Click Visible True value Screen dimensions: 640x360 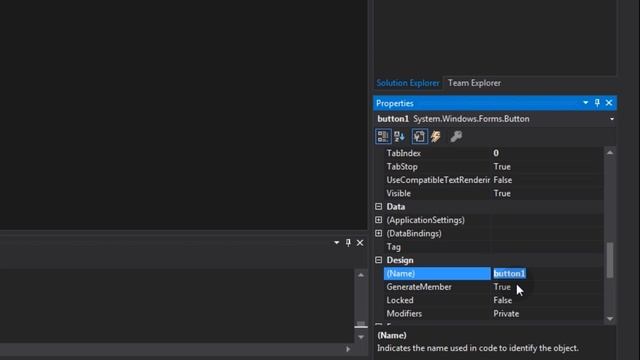(x=502, y=193)
